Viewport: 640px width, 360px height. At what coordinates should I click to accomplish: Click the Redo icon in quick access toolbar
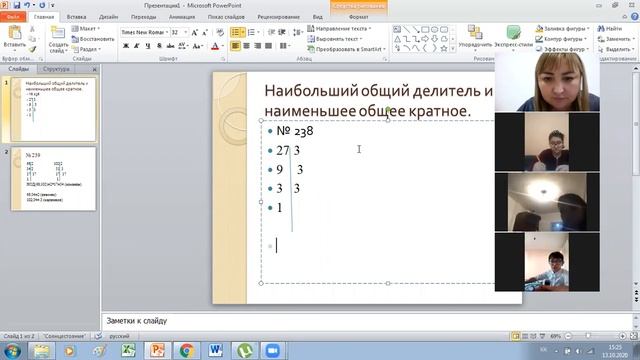point(42,5)
